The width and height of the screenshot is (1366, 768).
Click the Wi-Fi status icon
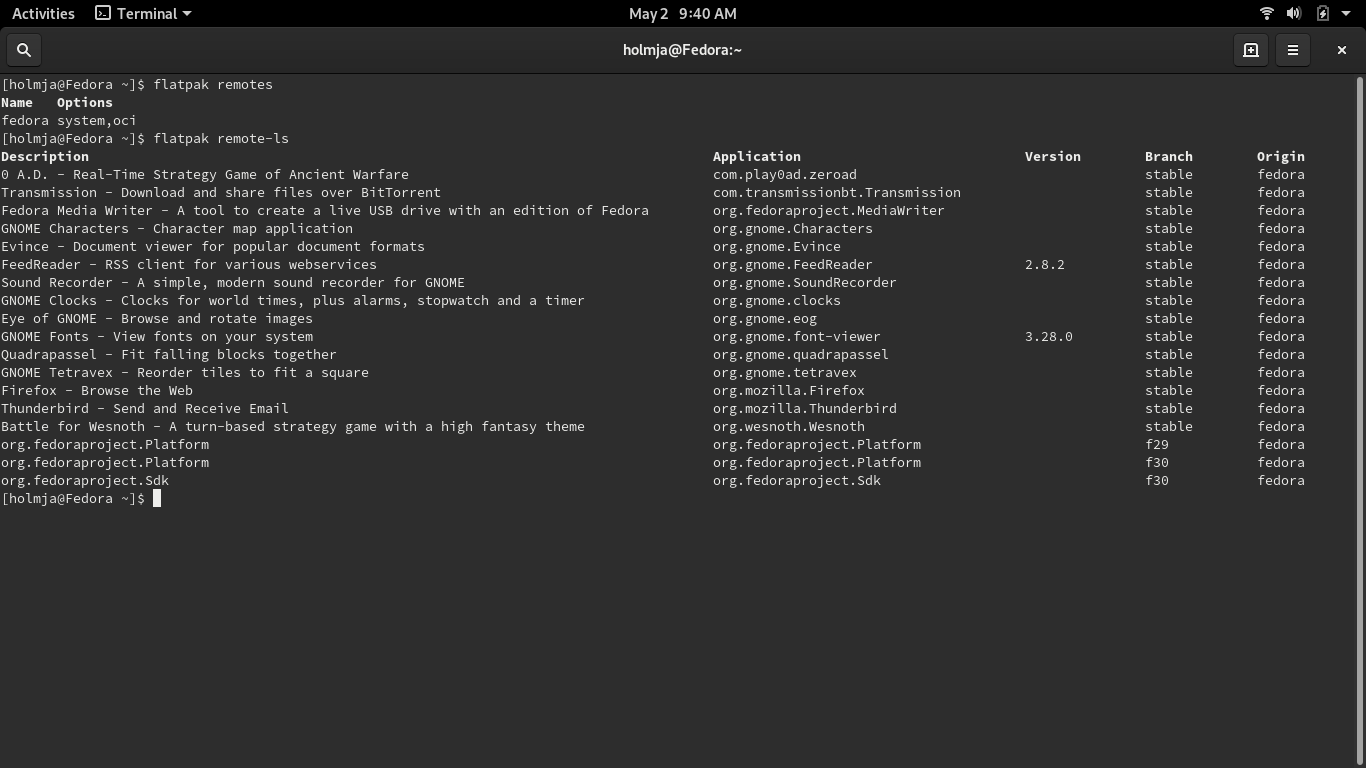[1266, 13]
